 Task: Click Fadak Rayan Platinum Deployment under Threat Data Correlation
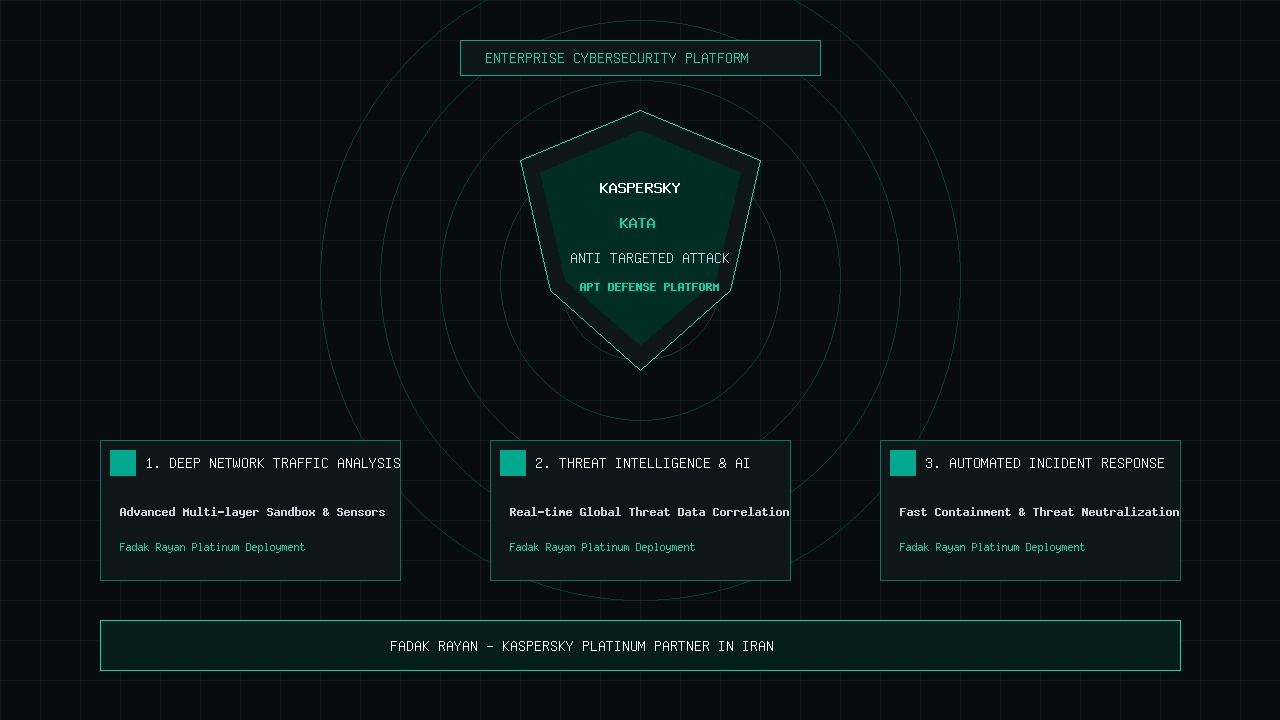pyautogui.click(x=602, y=547)
